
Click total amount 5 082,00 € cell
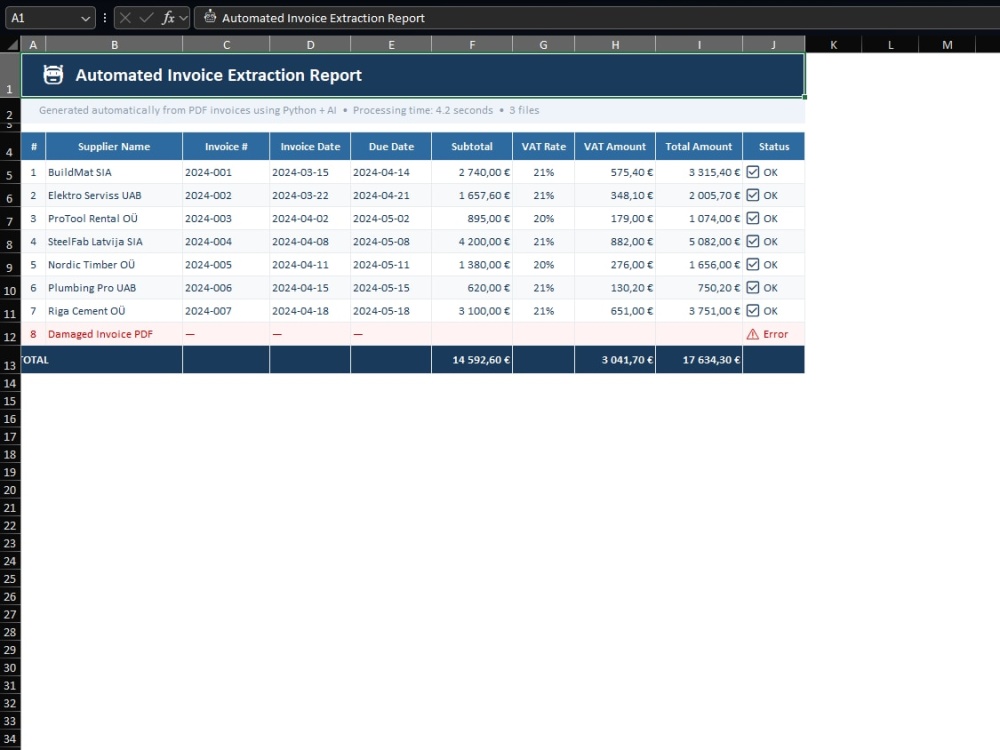699,241
